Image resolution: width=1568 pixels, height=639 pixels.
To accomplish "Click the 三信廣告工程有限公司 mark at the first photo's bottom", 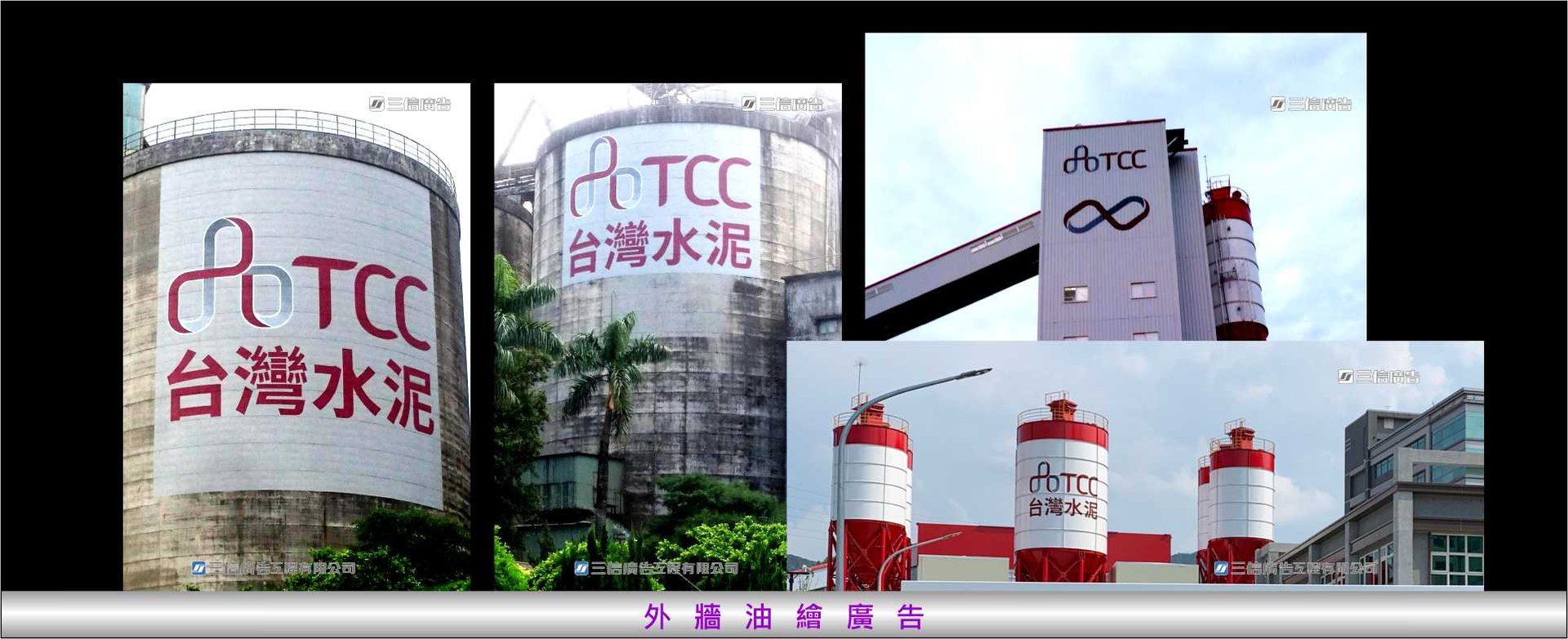I will click(274, 568).
